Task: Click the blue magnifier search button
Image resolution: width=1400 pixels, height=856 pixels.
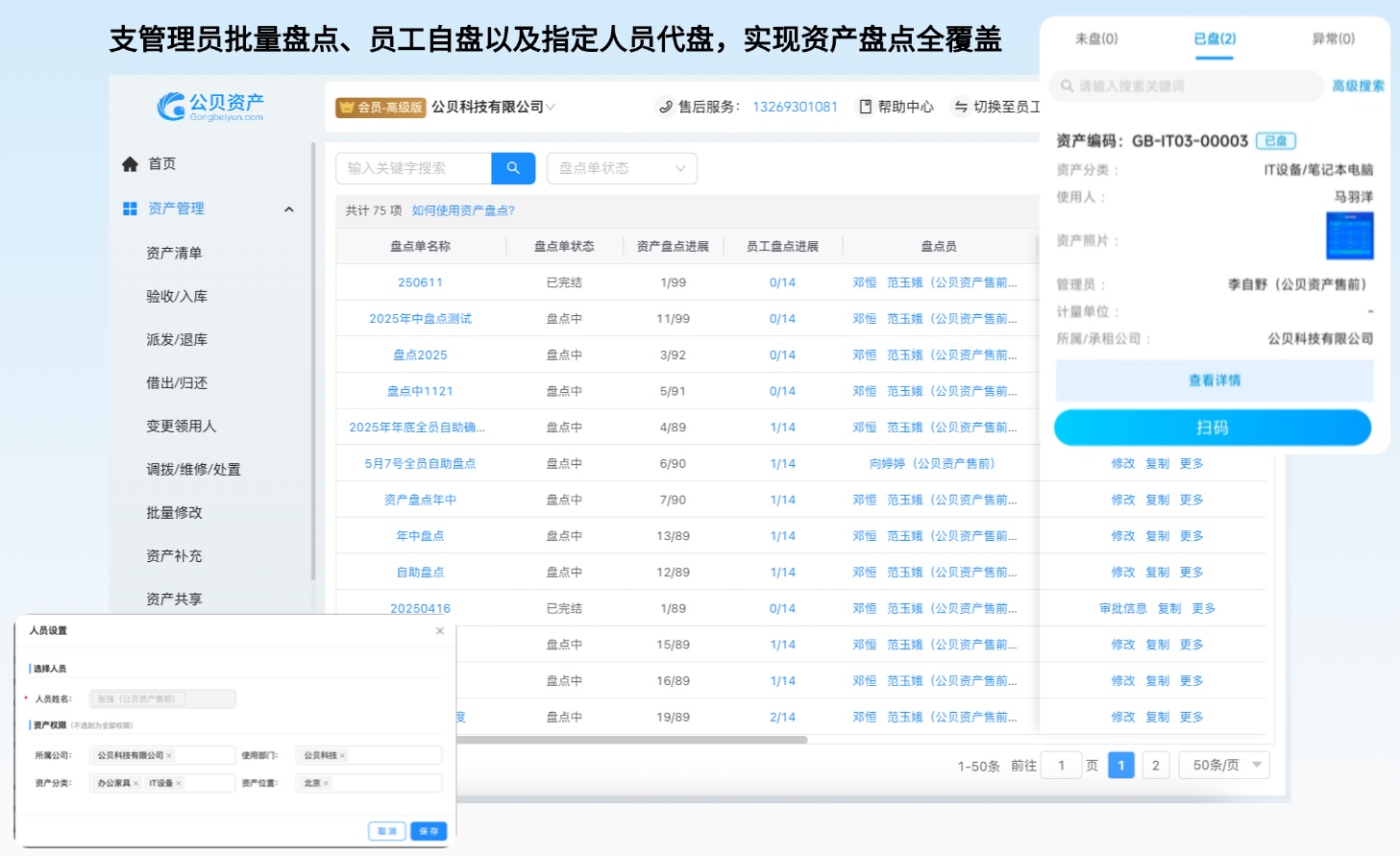Action: [513, 168]
